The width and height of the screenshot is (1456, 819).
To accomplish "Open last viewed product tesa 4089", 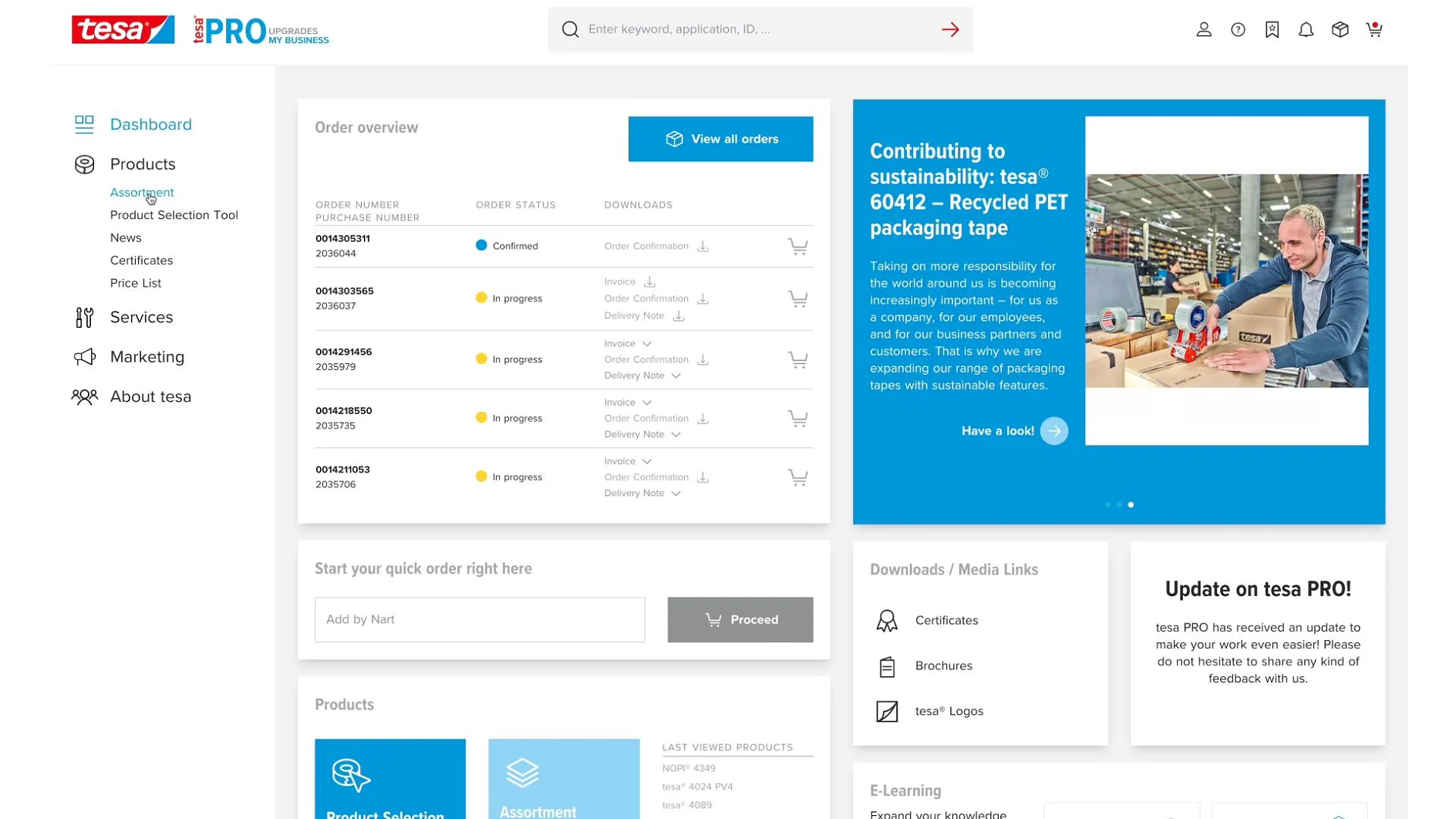I will click(x=686, y=805).
